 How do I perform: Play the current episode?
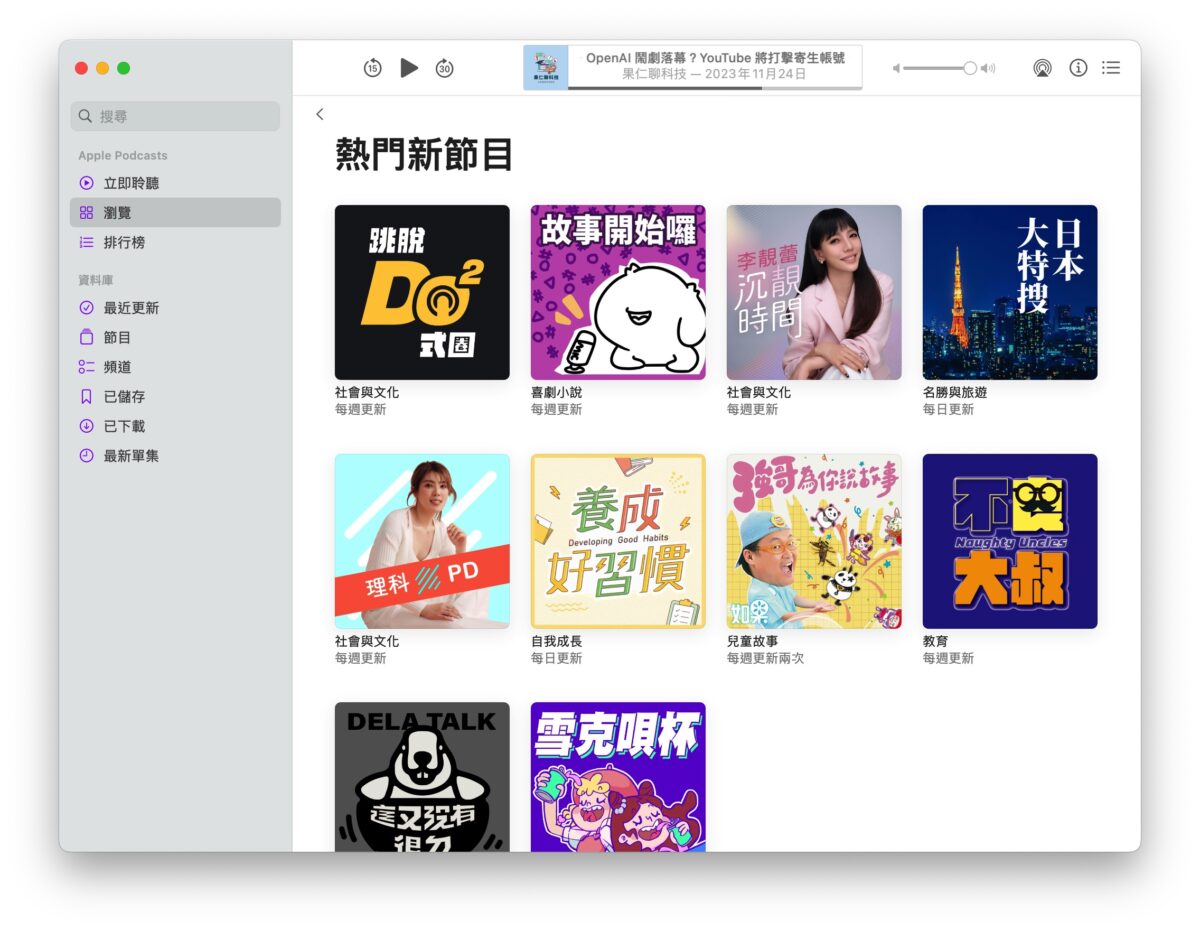[x=409, y=68]
